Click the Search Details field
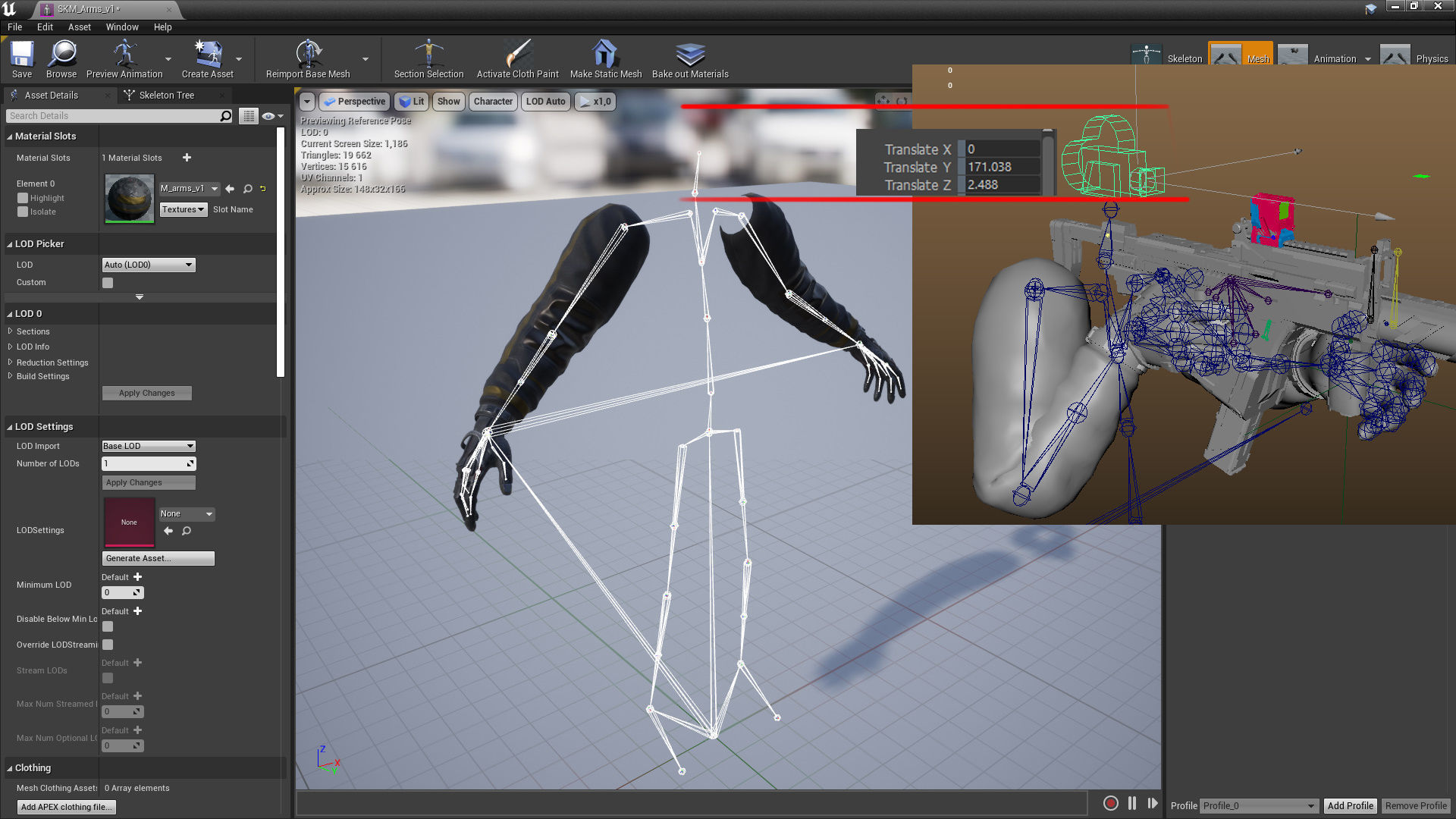1456x819 pixels. [x=114, y=116]
